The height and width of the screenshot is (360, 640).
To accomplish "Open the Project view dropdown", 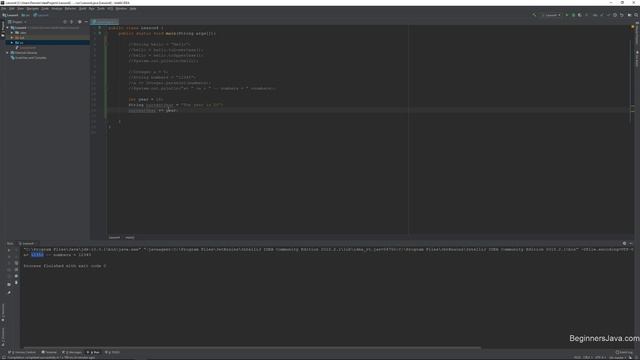I will click(x=18, y=22).
